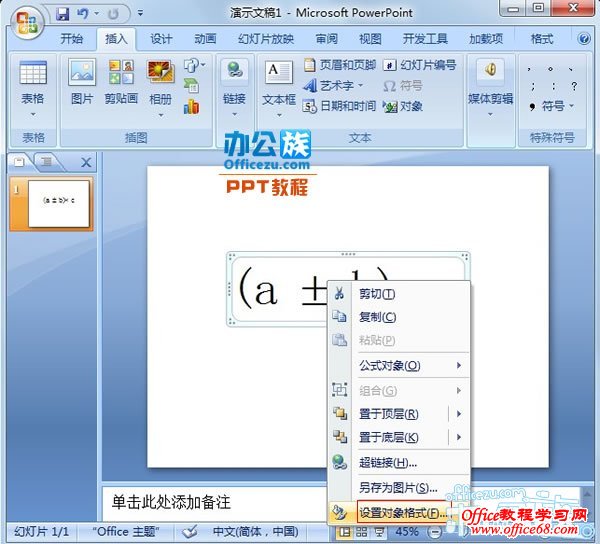Click the Save icon in quick access toolbar
600x544 pixels.
[63, 14]
